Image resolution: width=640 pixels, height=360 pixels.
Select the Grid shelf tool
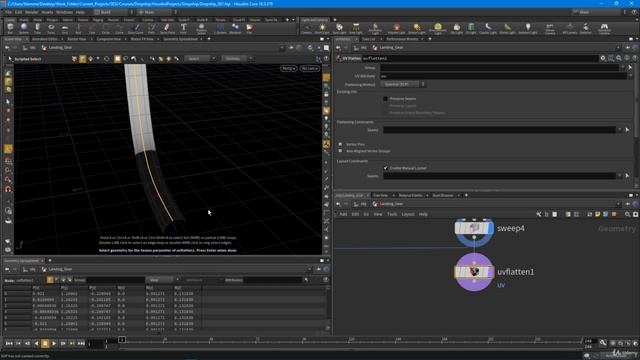64,29
